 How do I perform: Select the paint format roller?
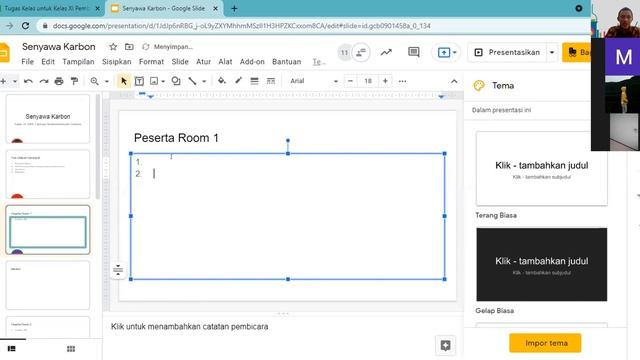click(x=74, y=81)
